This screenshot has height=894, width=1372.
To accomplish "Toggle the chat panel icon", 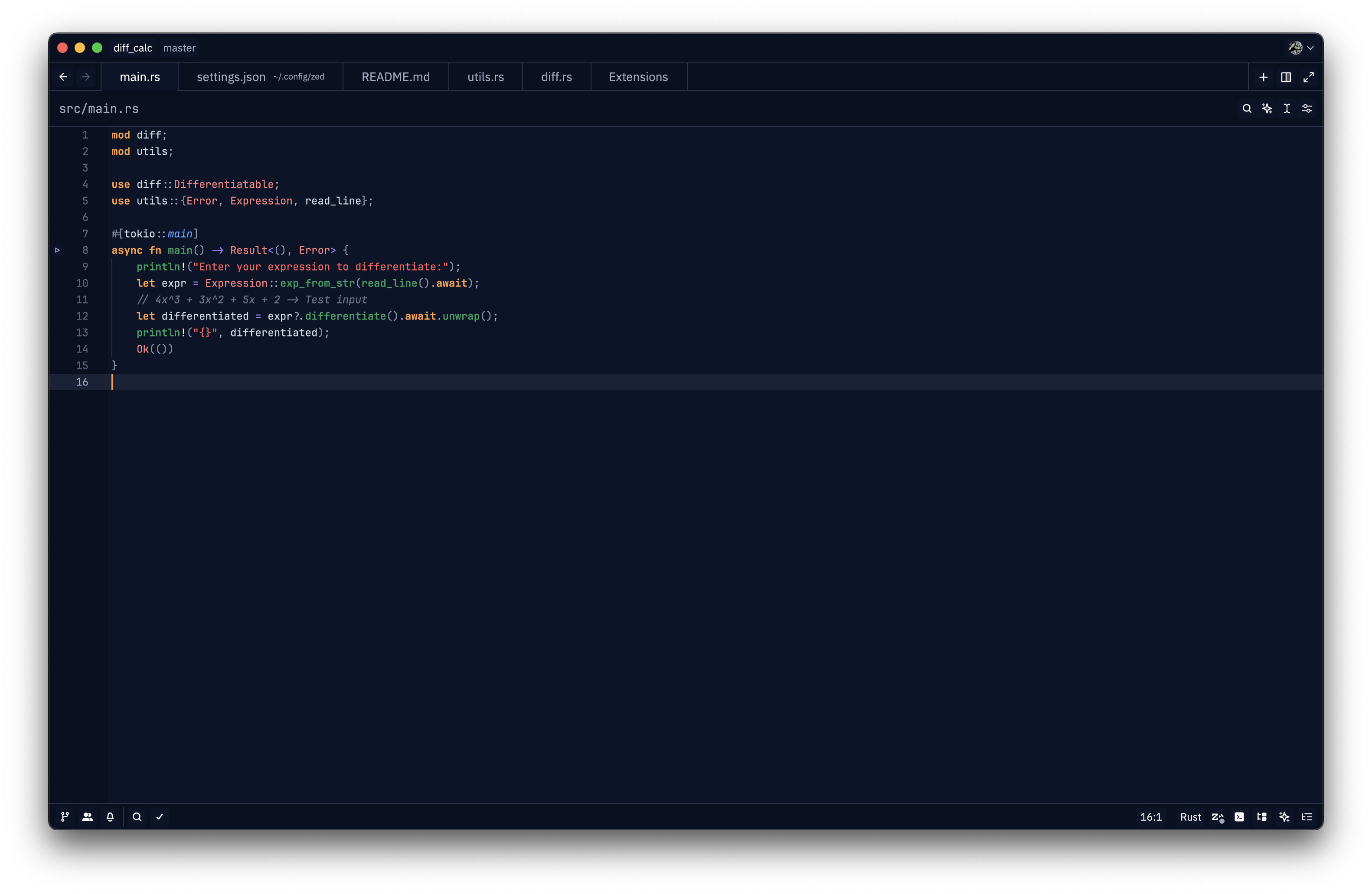I will [1262, 817].
